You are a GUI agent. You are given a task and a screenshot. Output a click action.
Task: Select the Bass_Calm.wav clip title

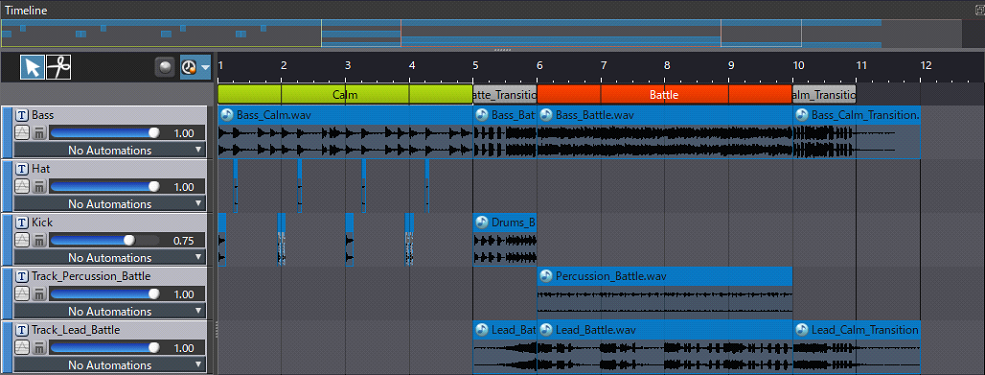[274, 116]
